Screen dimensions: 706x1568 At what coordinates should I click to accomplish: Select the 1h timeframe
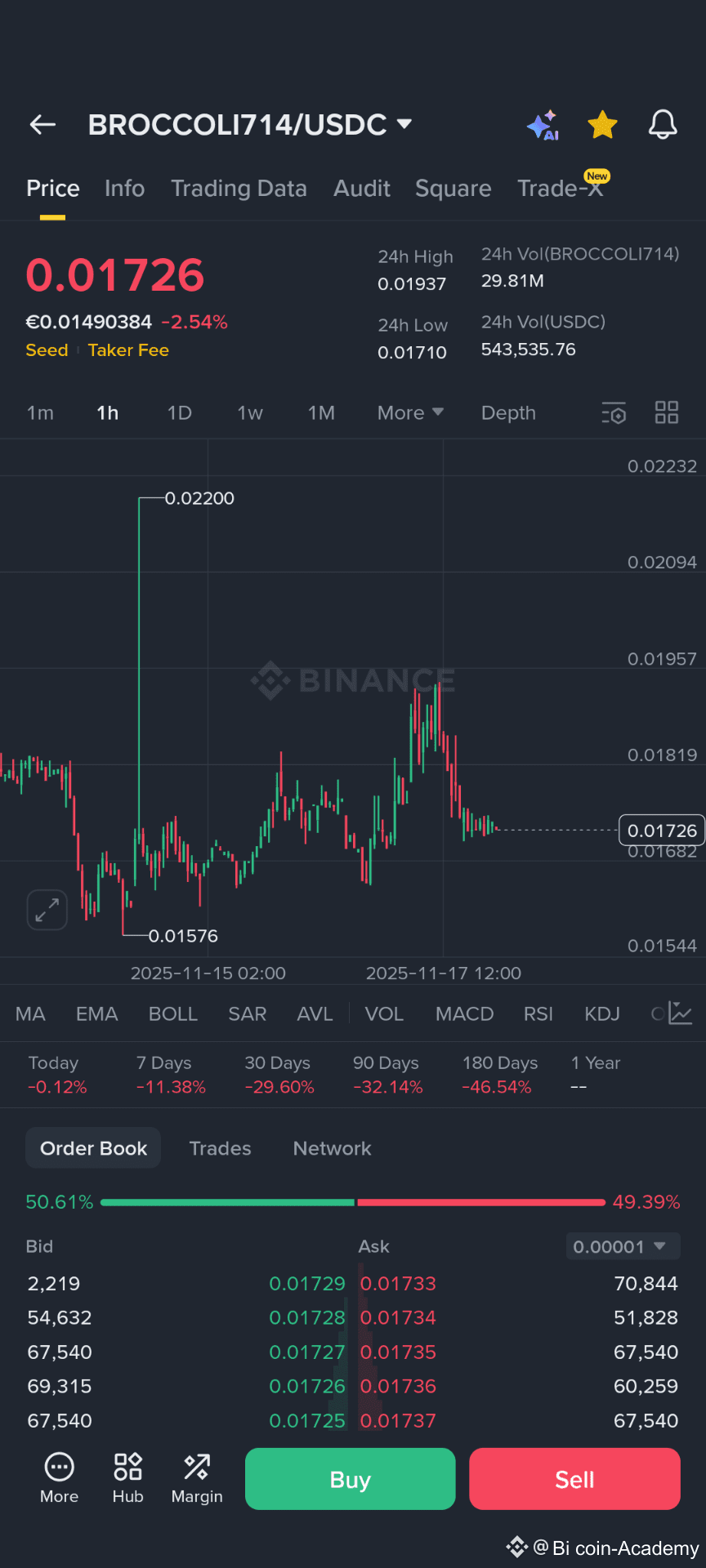click(108, 413)
